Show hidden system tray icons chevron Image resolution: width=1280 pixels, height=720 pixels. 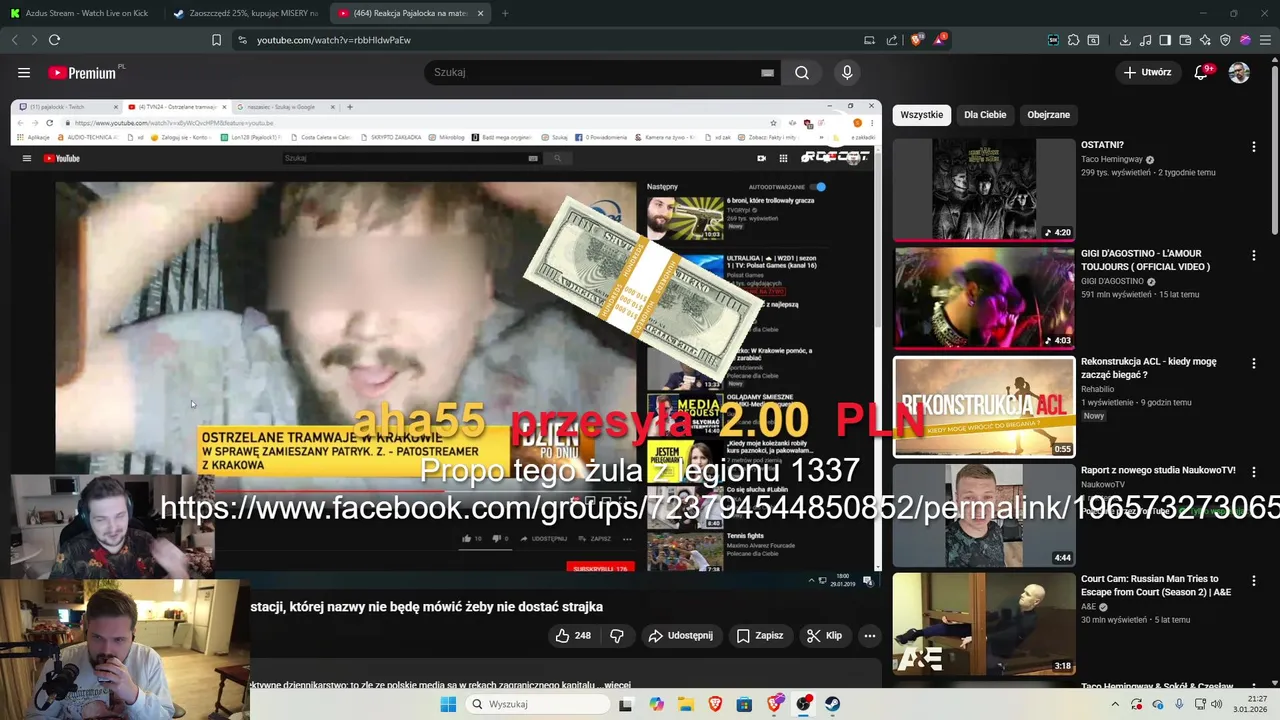tap(1116, 704)
